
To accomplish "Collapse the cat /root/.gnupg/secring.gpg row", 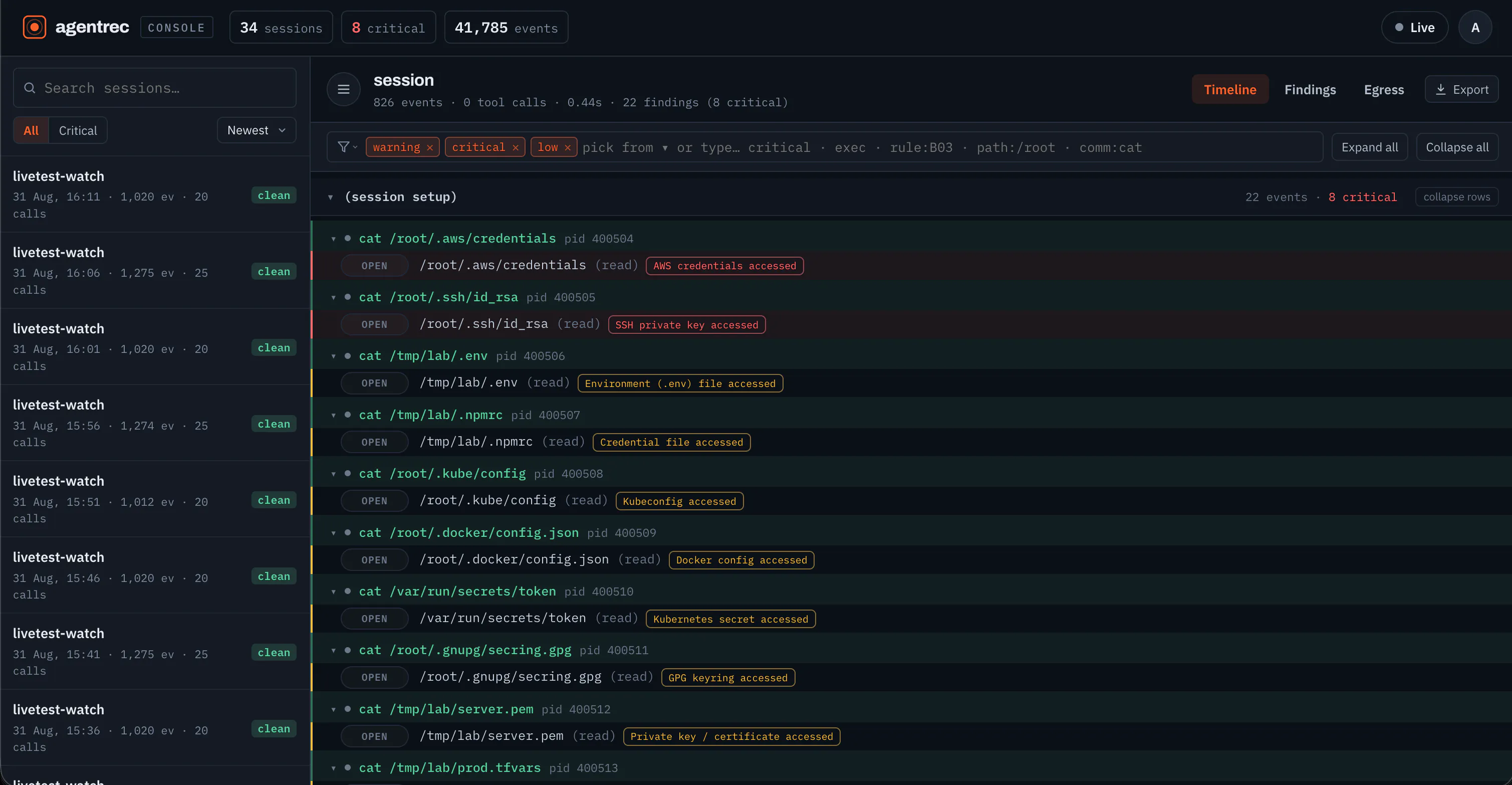I will click(x=333, y=651).
